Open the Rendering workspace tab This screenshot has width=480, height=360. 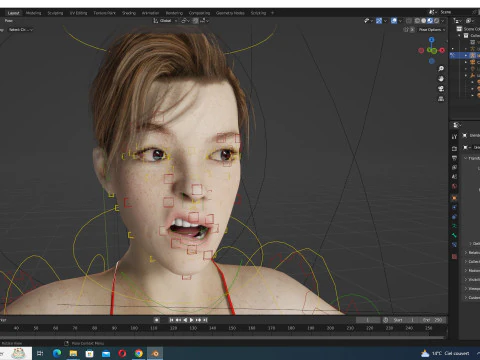[174, 13]
